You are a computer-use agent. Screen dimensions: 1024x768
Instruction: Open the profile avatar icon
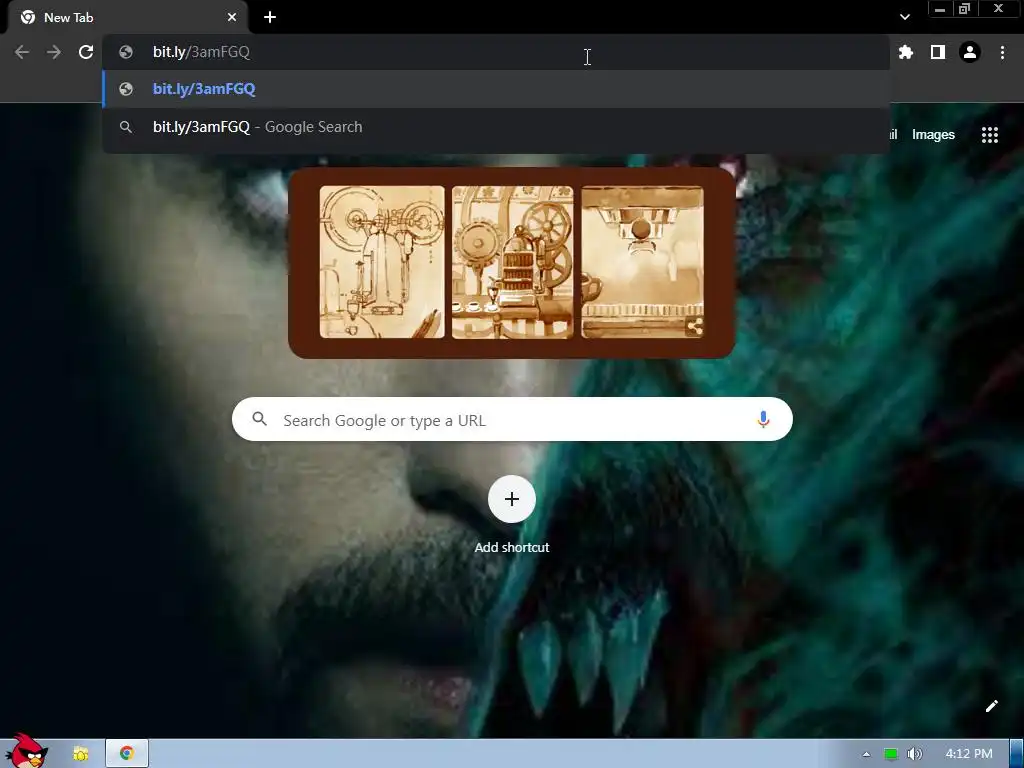pyautogui.click(x=970, y=52)
